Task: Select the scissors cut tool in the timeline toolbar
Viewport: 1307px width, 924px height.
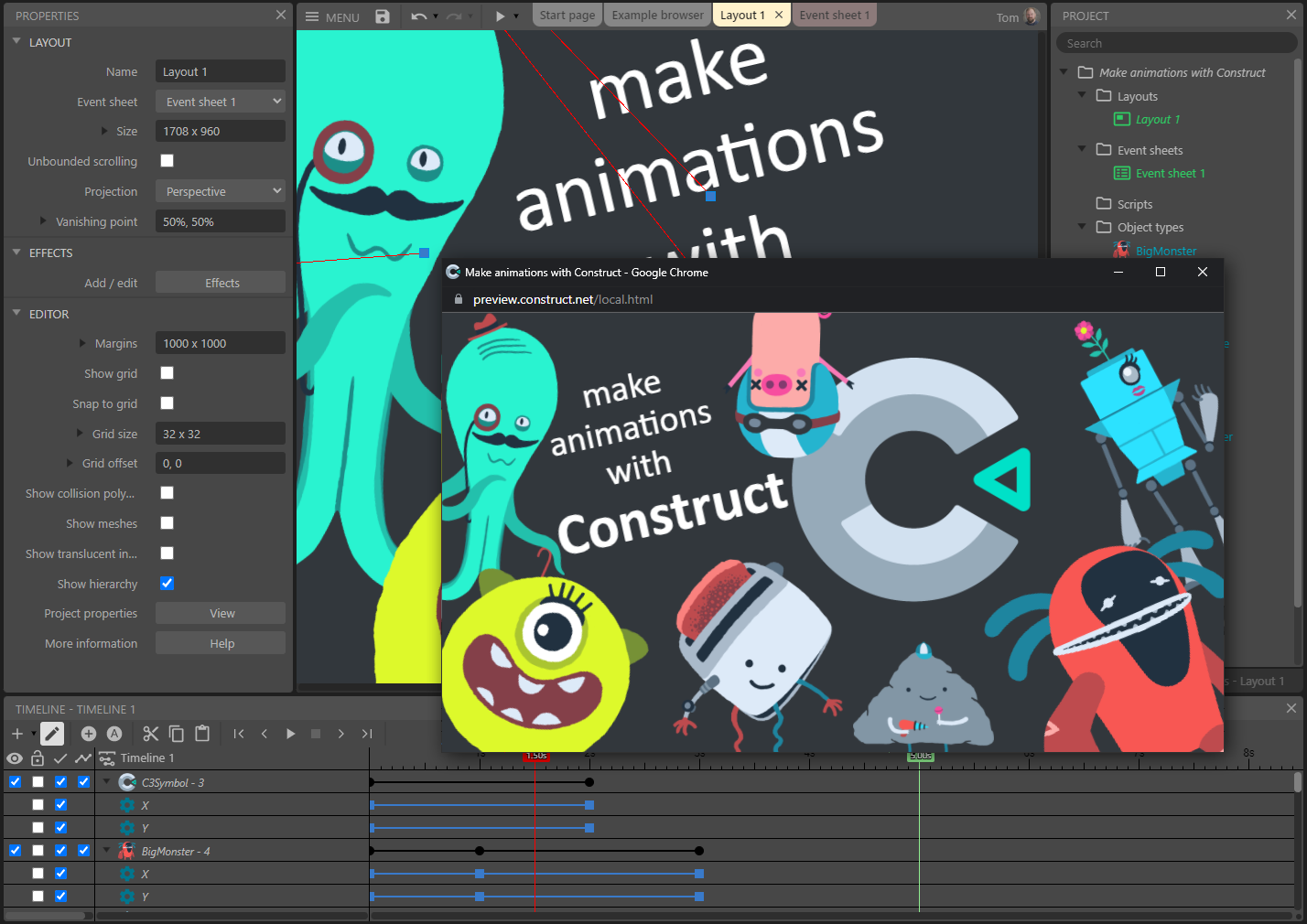Action: coord(150,733)
